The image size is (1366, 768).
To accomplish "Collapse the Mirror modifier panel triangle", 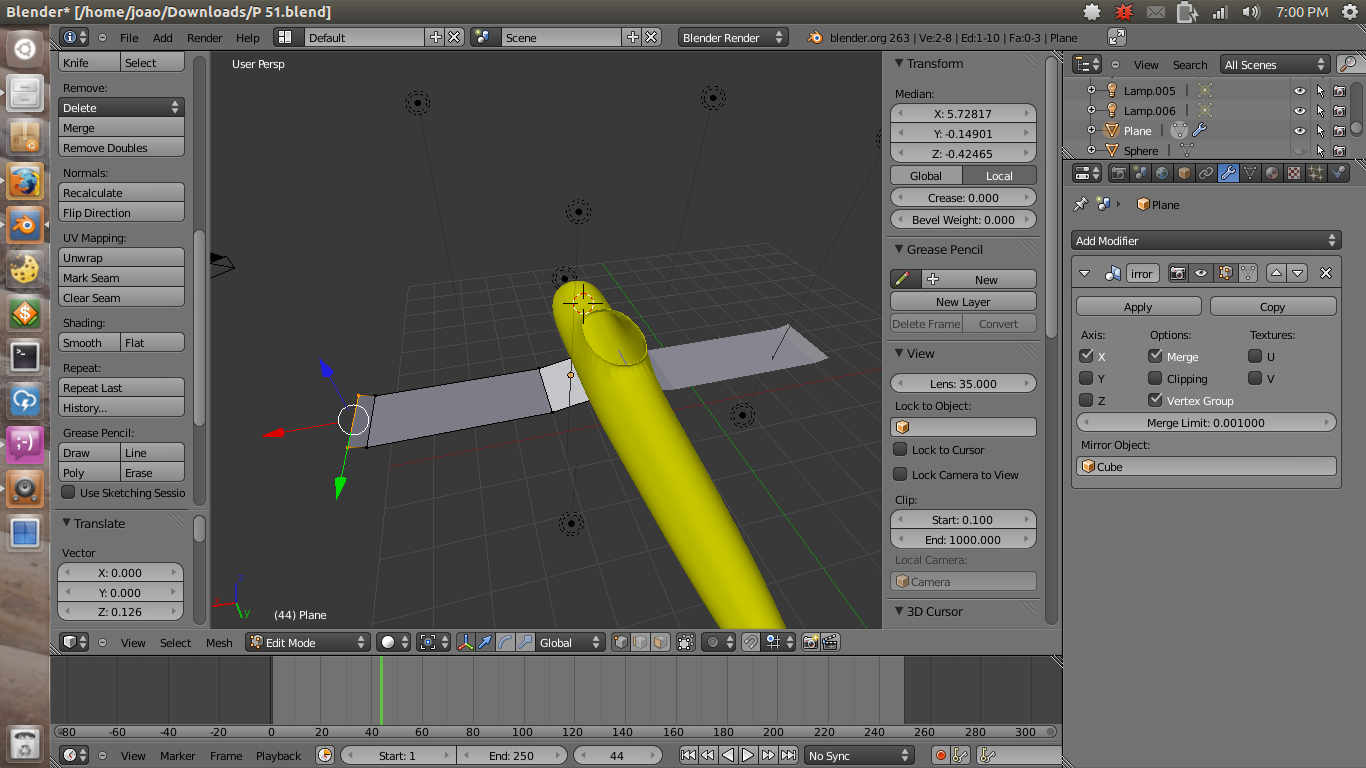I will (1085, 273).
